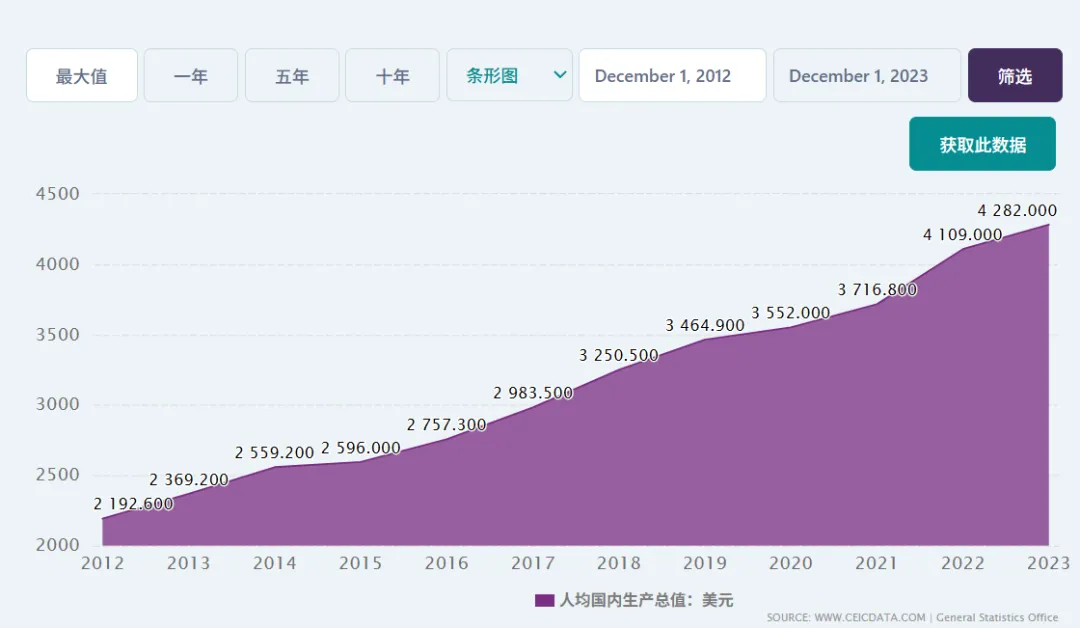This screenshot has height=628, width=1080.
Task: Select the 十年 time range
Action: point(393,76)
